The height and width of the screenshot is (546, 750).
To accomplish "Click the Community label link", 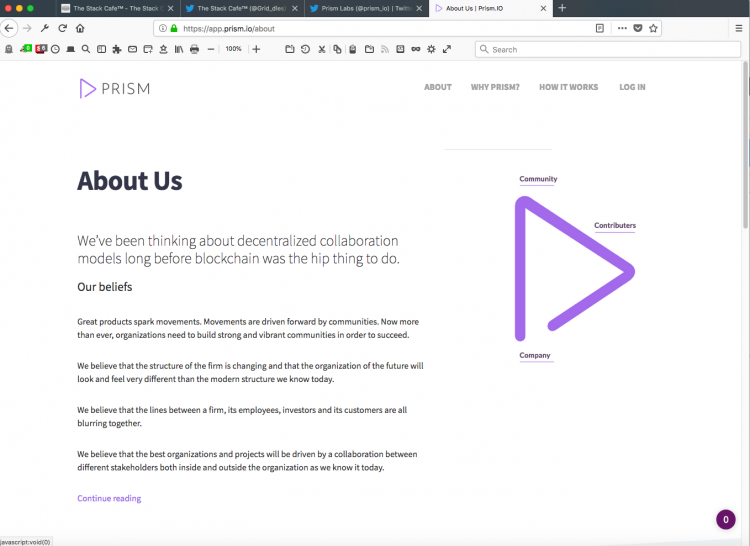I will [x=538, y=179].
